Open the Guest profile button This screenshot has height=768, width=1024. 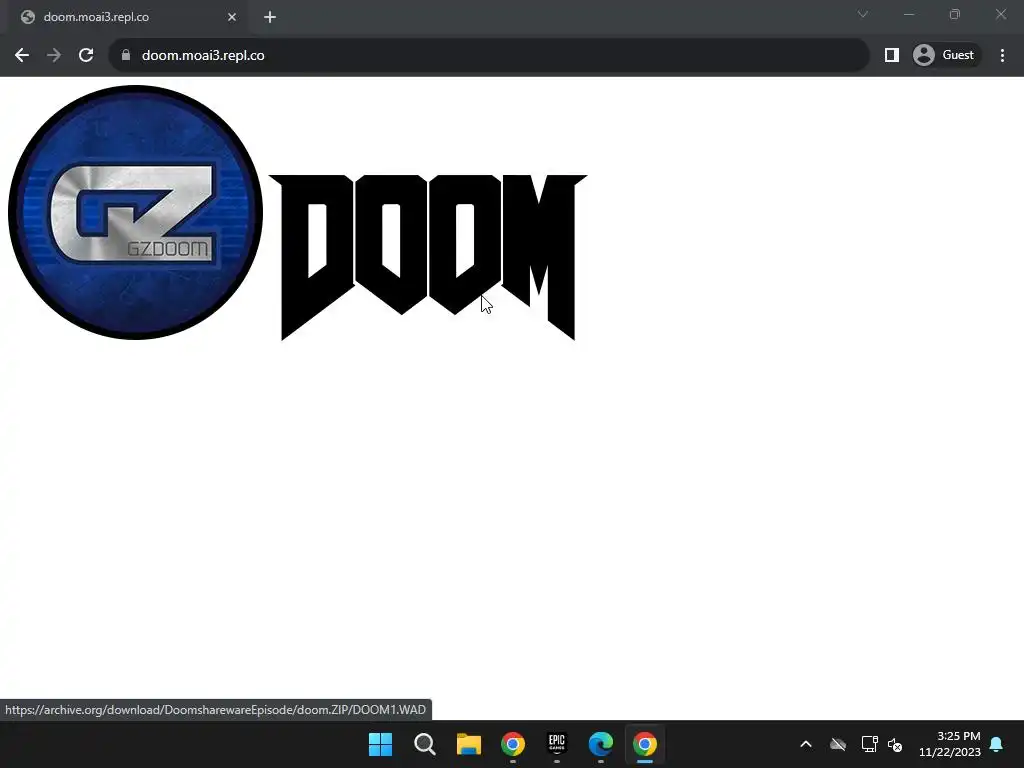pyautogui.click(x=946, y=56)
